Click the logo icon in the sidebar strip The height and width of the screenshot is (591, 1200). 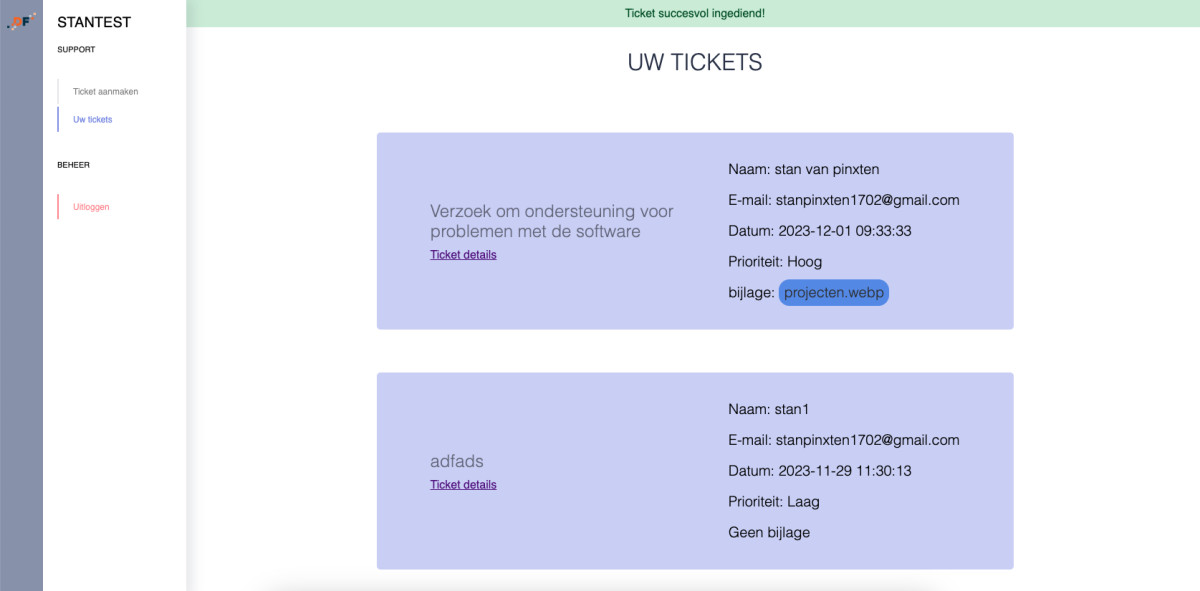point(21,20)
